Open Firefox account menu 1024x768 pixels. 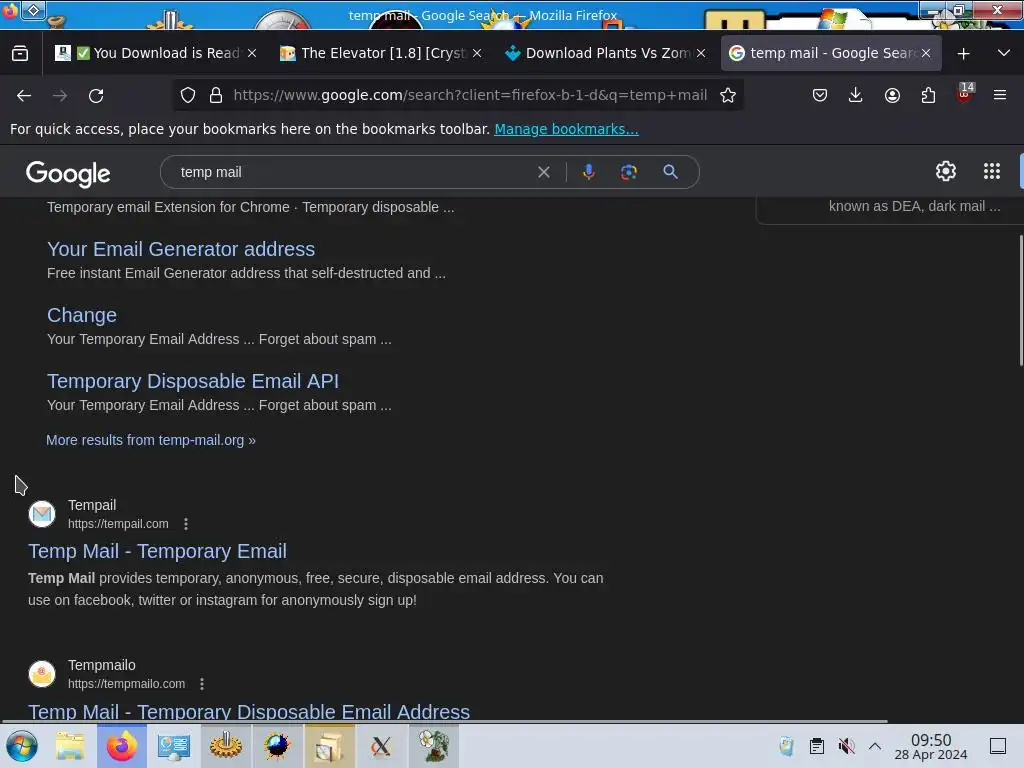pos(892,95)
